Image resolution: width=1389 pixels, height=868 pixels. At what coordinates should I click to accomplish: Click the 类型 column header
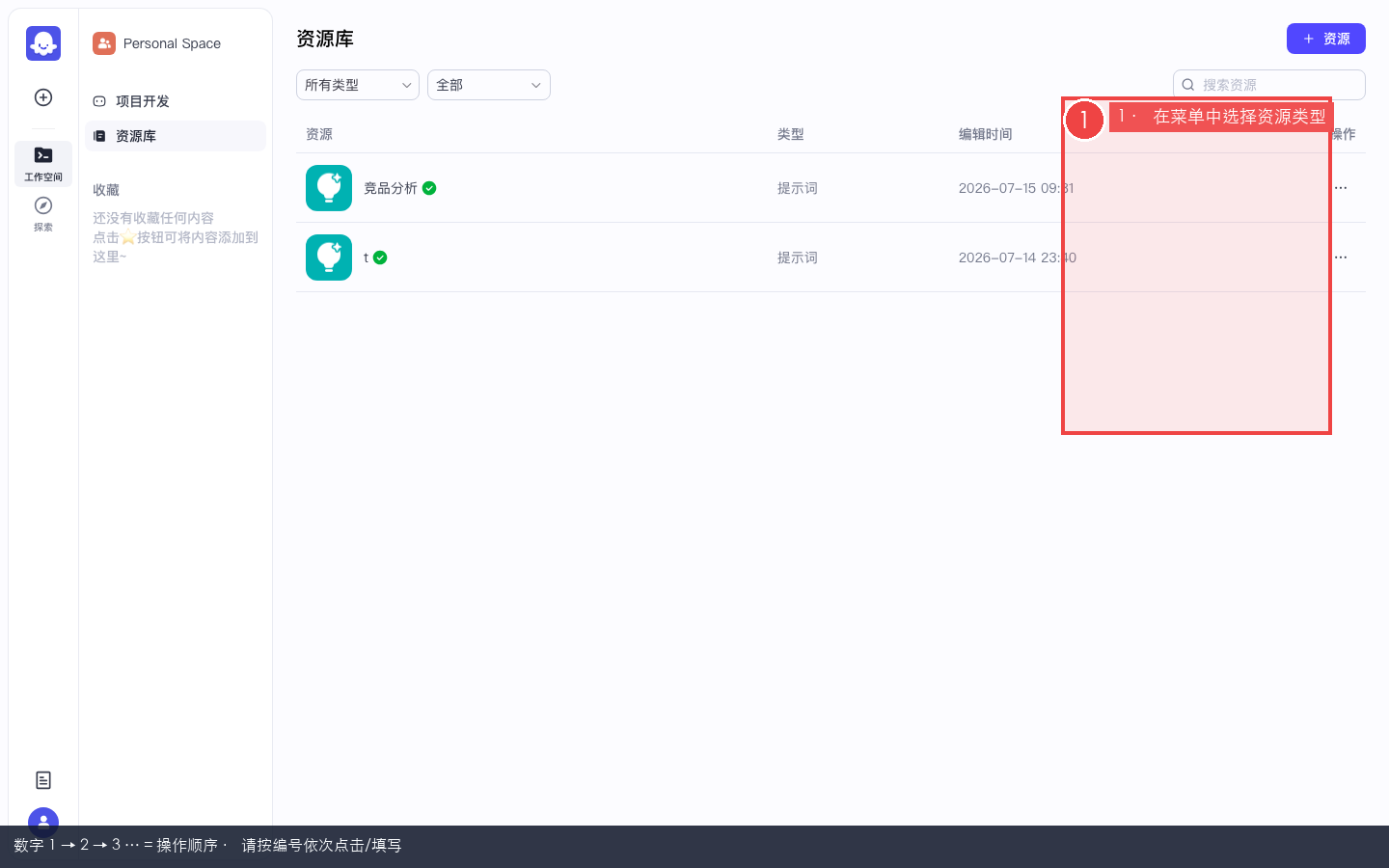[x=791, y=134]
